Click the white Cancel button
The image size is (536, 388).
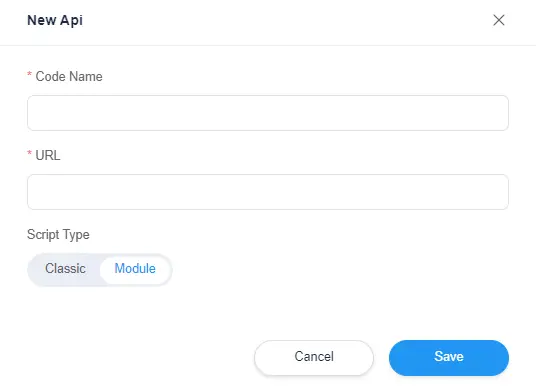pyautogui.click(x=314, y=357)
